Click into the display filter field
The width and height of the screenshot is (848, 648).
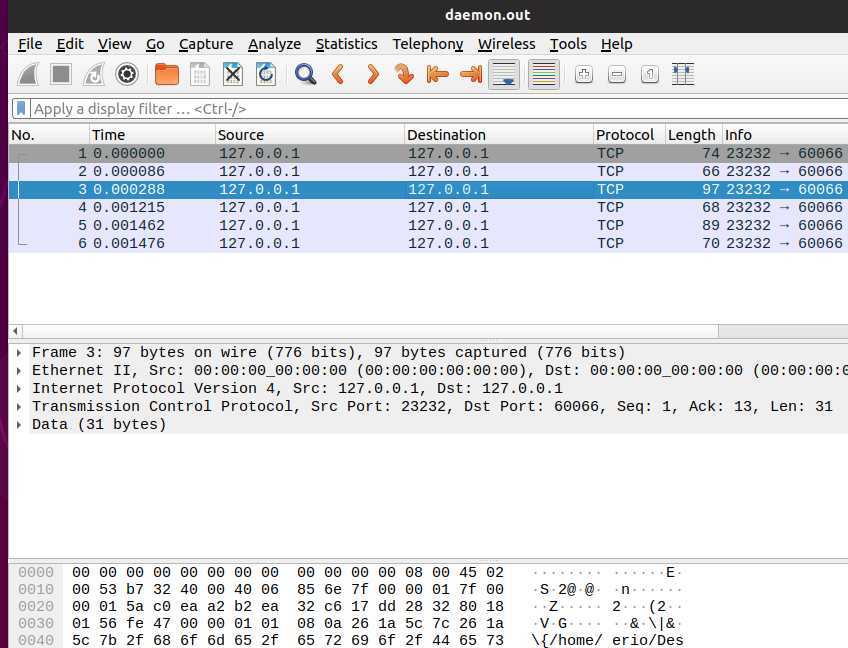[438, 109]
